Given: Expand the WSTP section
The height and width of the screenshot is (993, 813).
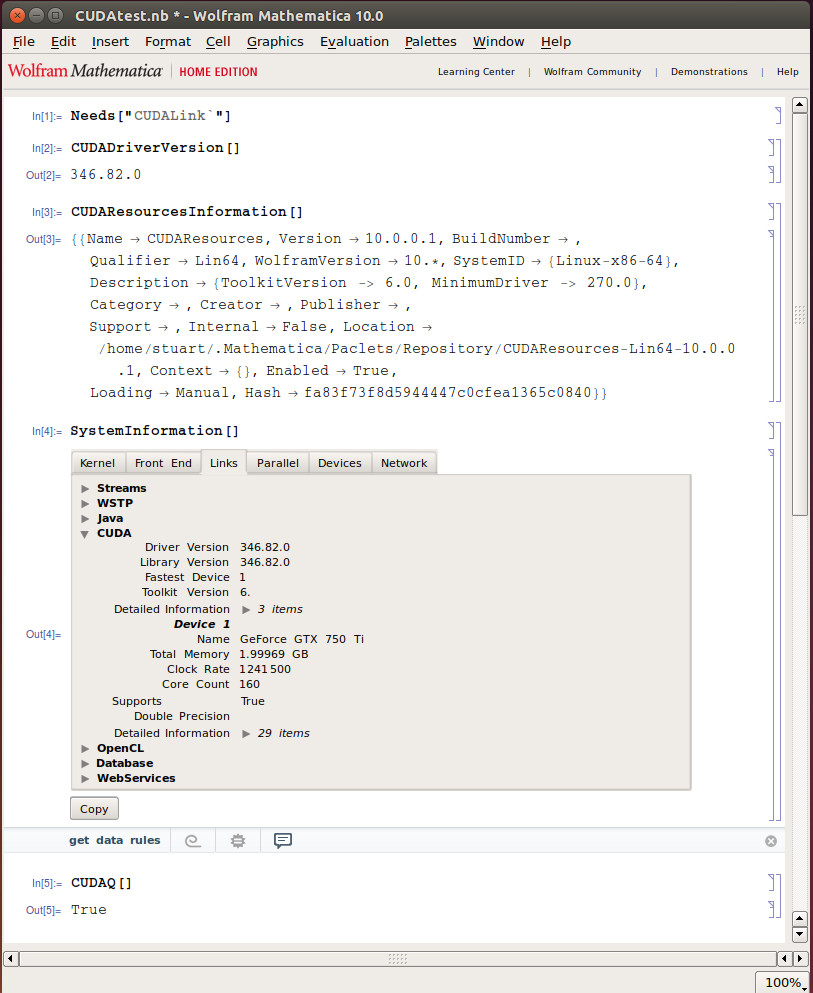Looking at the screenshot, I should tap(85, 503).
